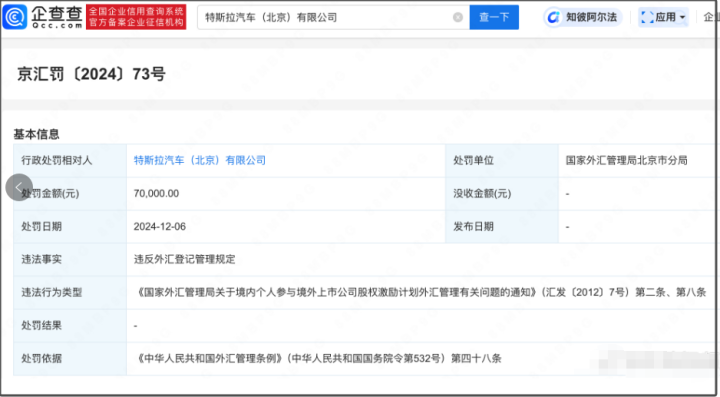Go back with the left arrow circle
The width and height of the screenshot is (720, 397).
pos(19,187)
